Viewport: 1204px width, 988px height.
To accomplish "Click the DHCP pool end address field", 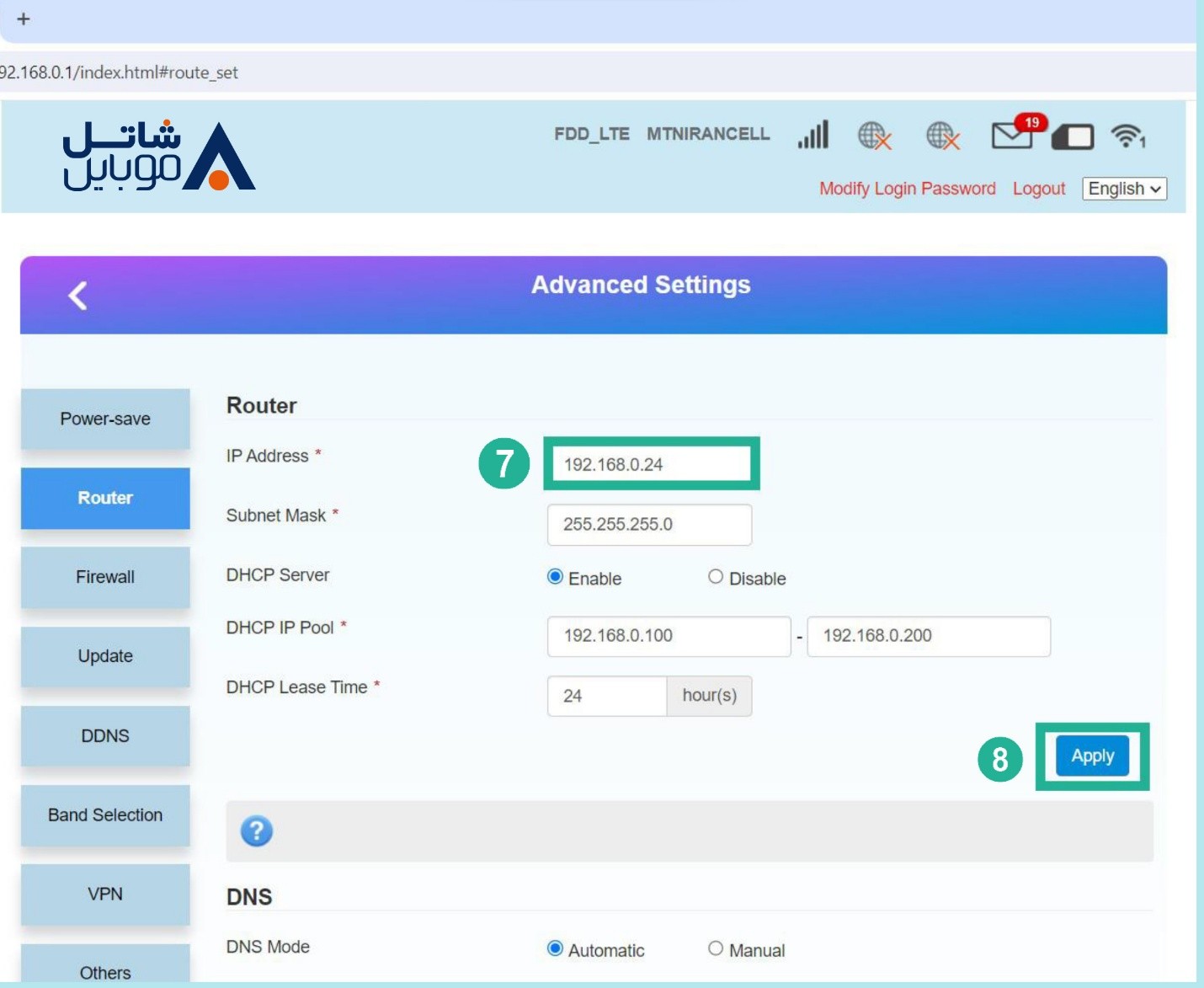I will pos(929,636).
